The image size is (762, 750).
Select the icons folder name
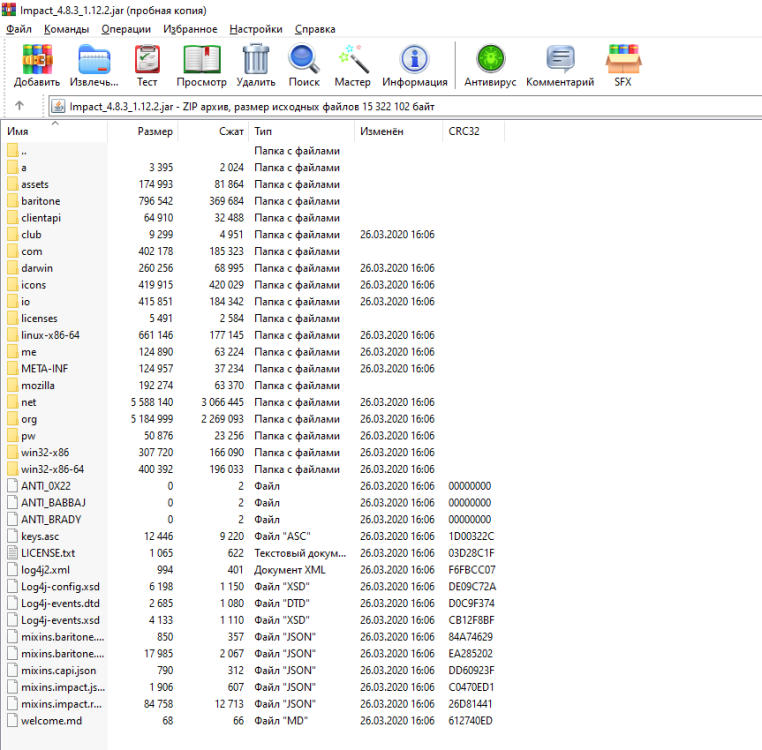(x=34, y=285)
